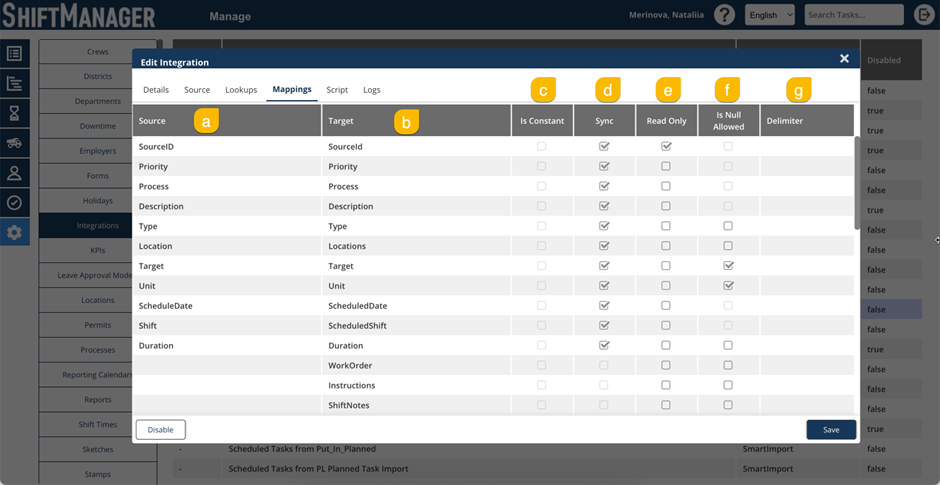Select the truck equipment sidebar icon
This screenshot has height=485, width=940.
[x=14, y=144]
